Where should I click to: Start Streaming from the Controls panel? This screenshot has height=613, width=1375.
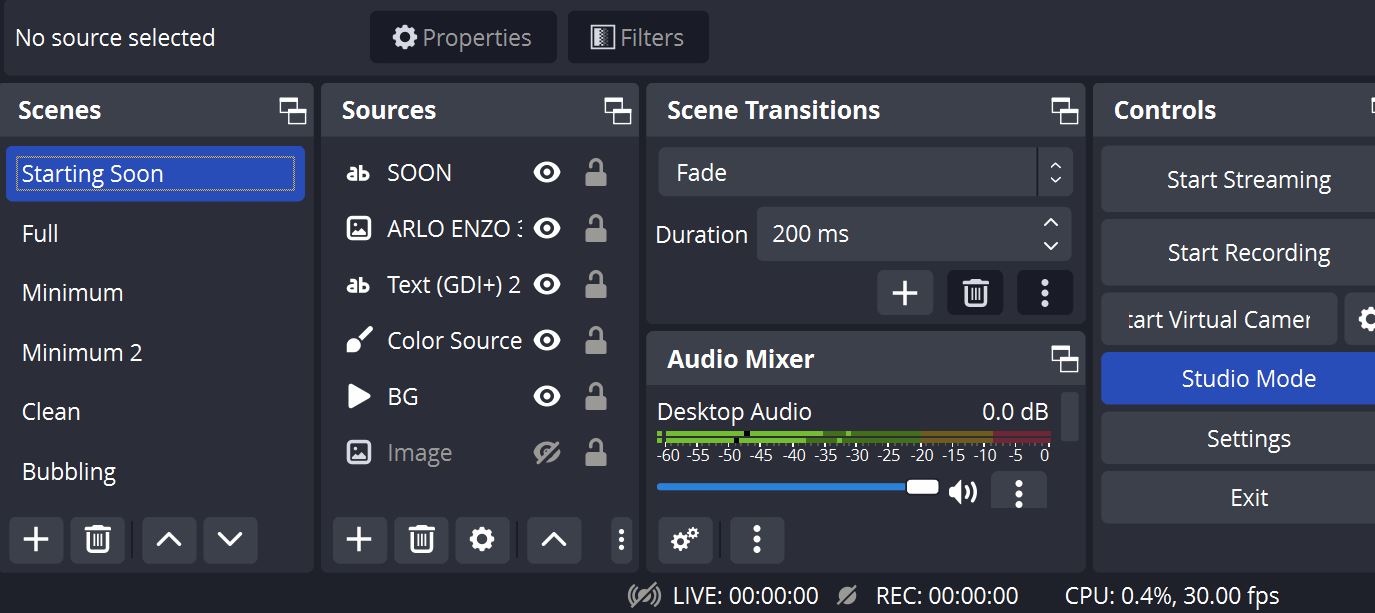coord(1248,179)
